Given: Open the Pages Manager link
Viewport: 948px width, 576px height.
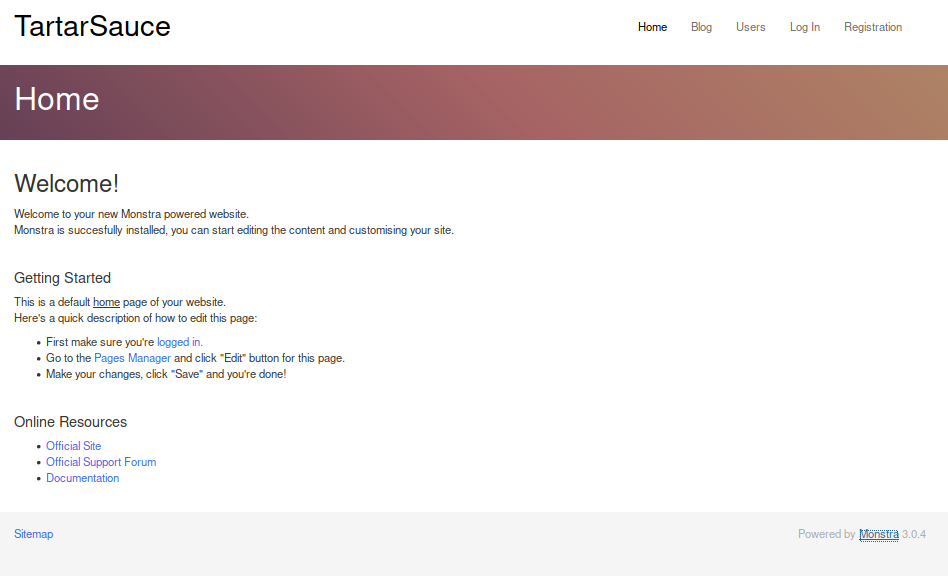Looking at the screenshot, I should click(x=132, y=358).
